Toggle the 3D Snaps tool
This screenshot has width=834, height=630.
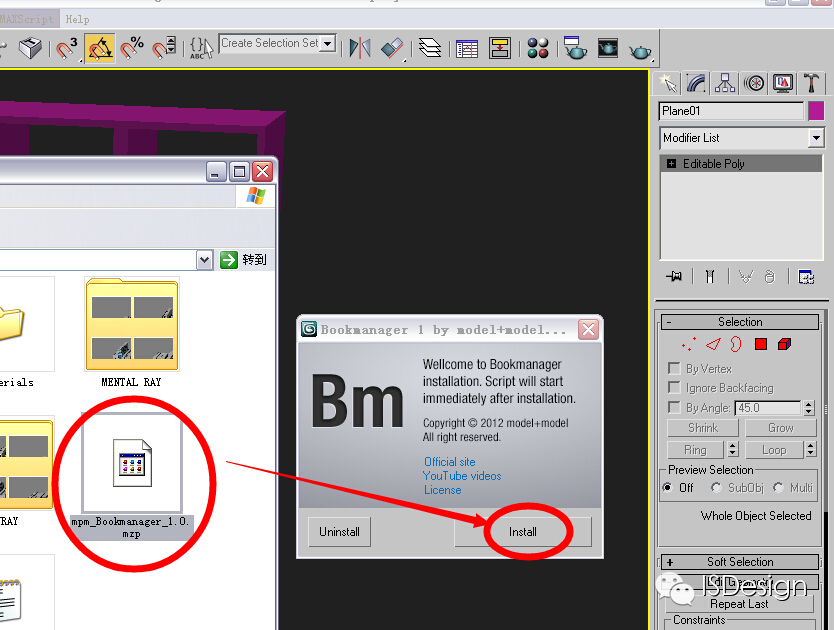click(66, 49)
